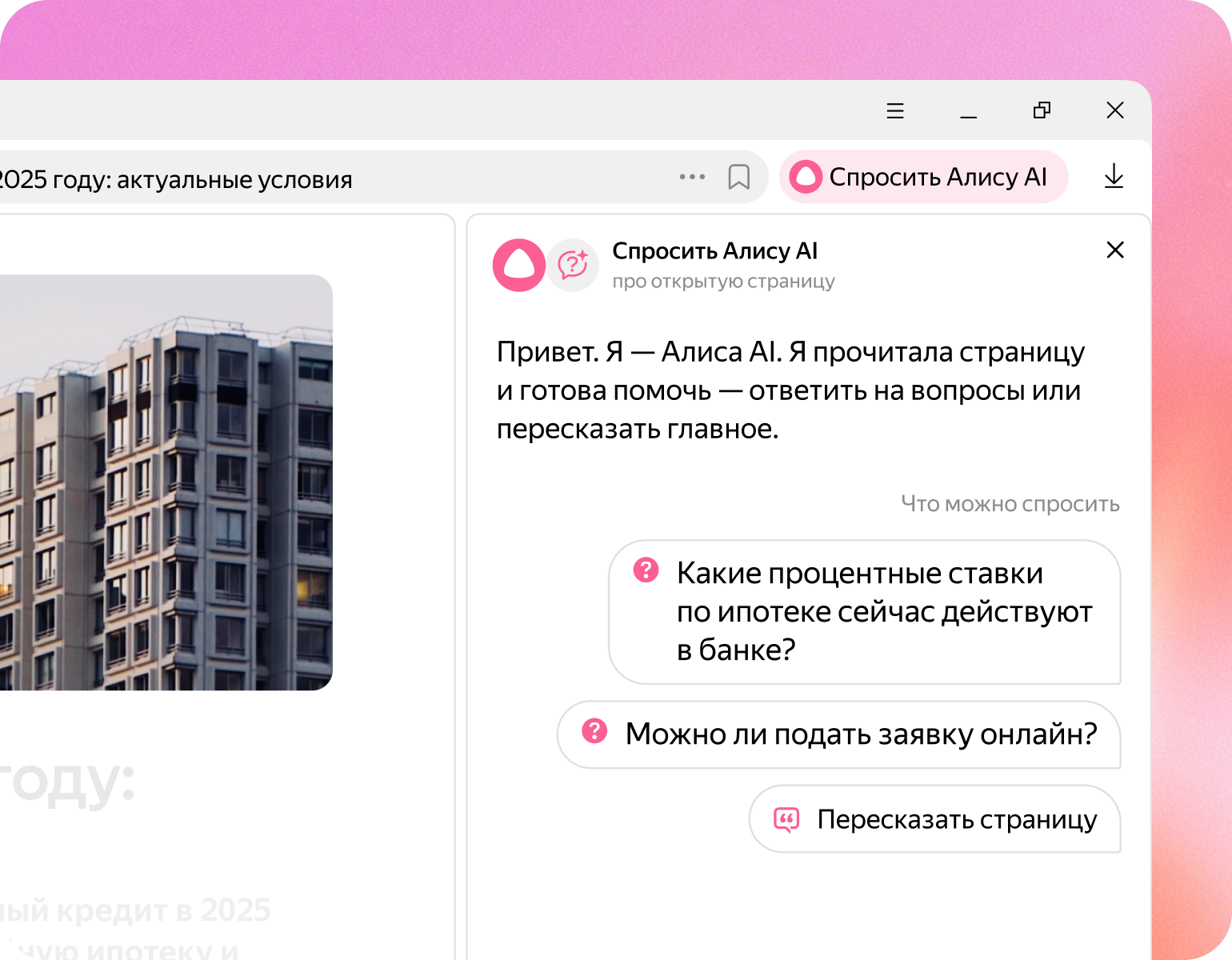The image size is (1232, 960).
Task: Ask about mortgage interest rates suggestion
Action: (x=865, y=612)
